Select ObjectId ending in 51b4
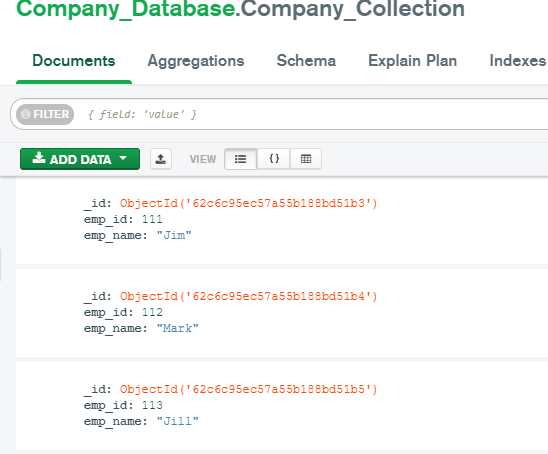Screen dimensions: 548x454 [249, 296]
